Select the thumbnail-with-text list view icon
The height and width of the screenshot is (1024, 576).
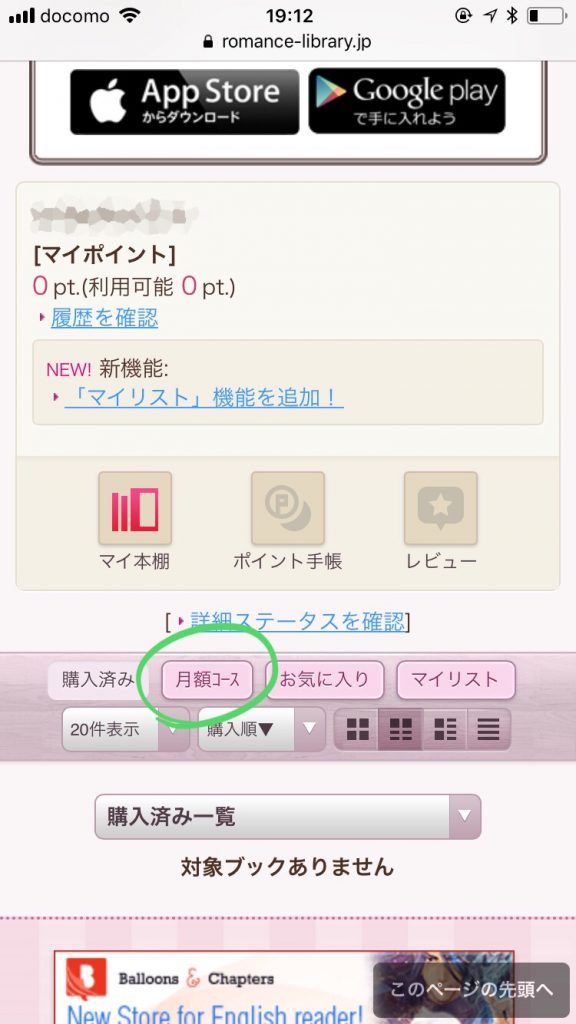click(445, 729)
